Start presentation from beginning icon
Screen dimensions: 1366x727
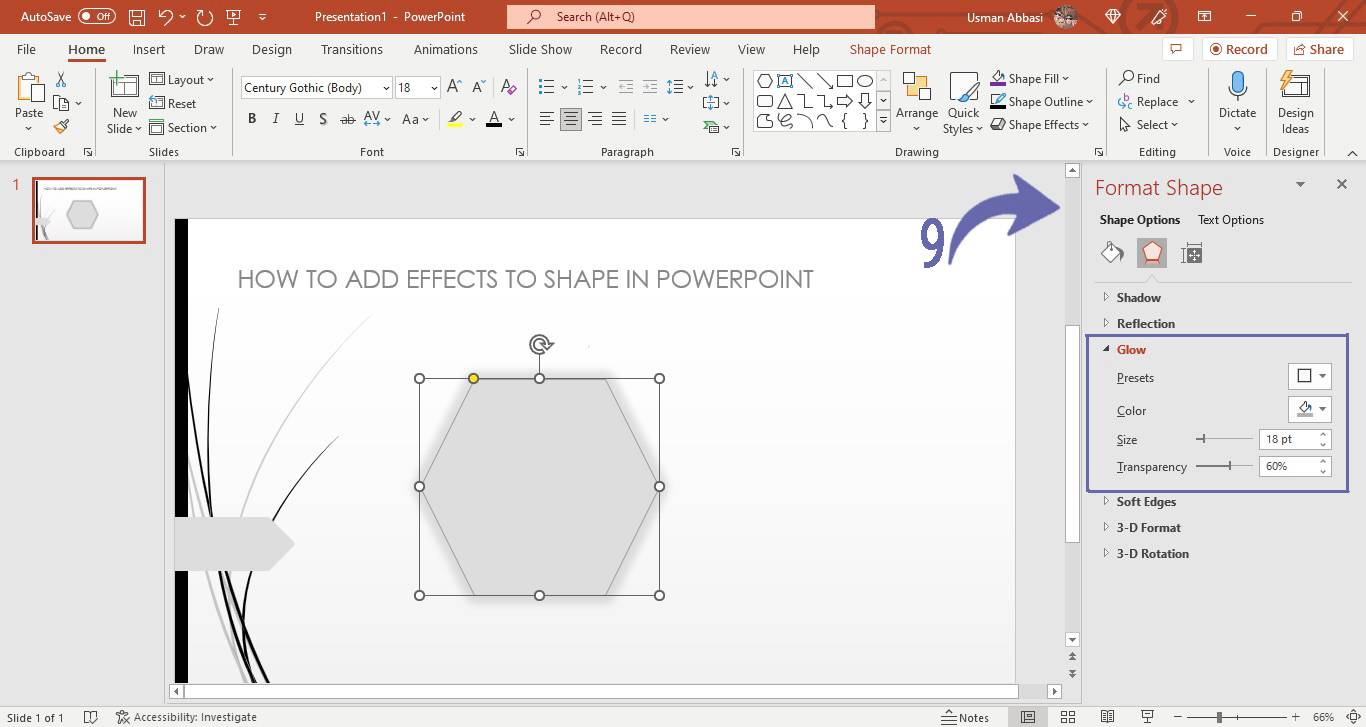click(x=234, y=17)
